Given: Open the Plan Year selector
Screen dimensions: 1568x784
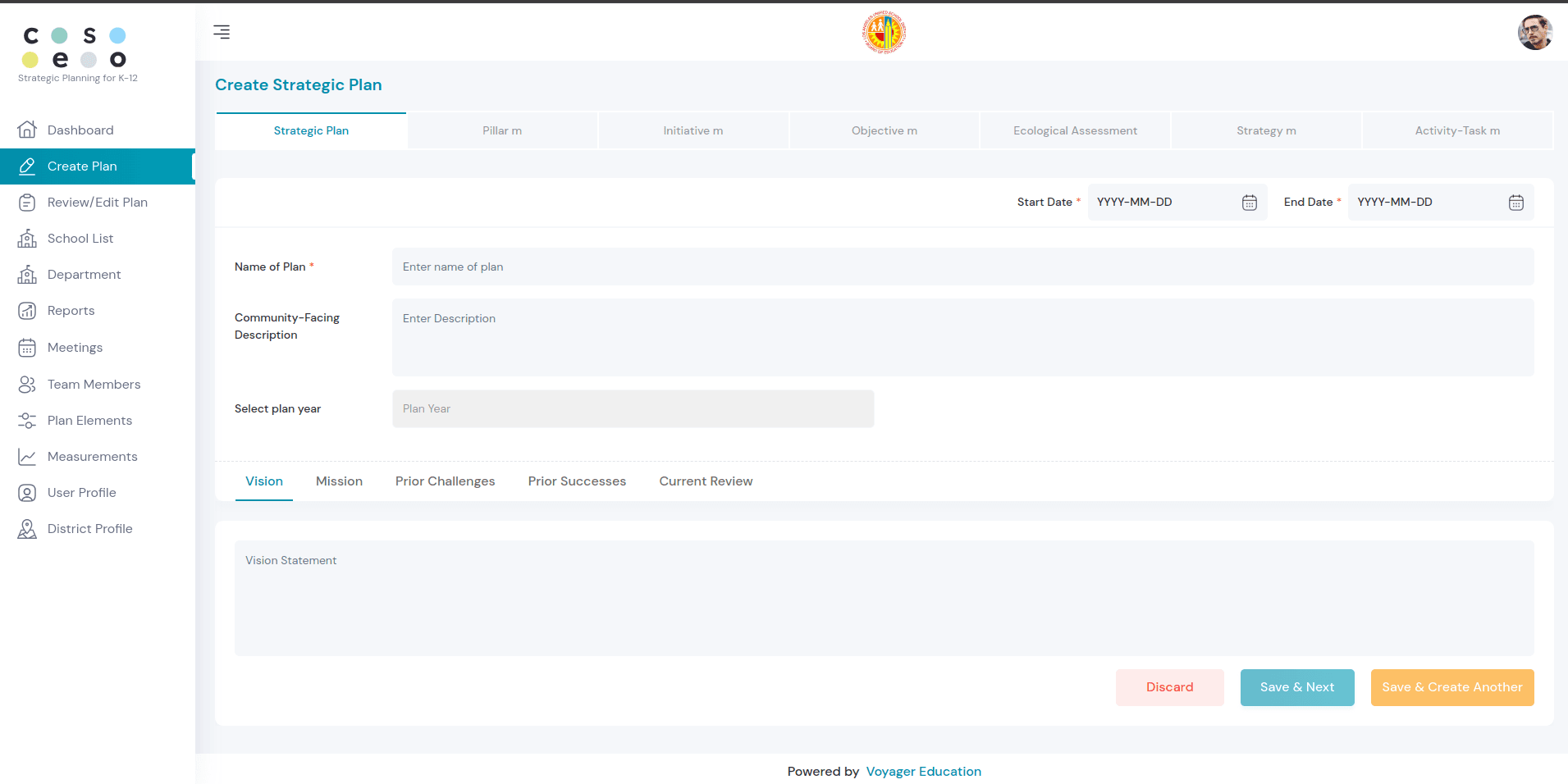Looking at the screenshot, I should point(632,408).
